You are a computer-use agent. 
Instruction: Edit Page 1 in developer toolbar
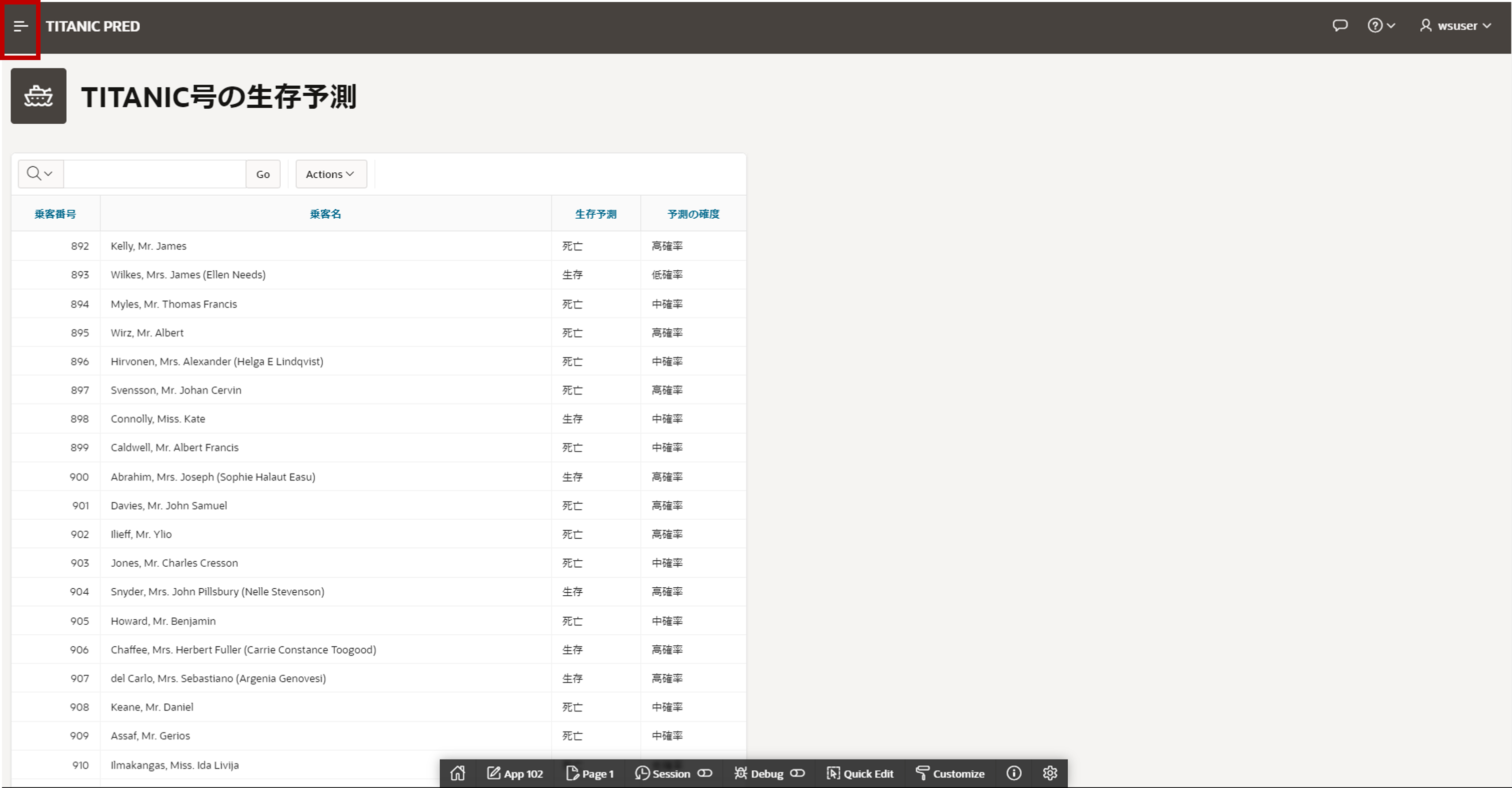pyautogui.click(x=589, y=773)
